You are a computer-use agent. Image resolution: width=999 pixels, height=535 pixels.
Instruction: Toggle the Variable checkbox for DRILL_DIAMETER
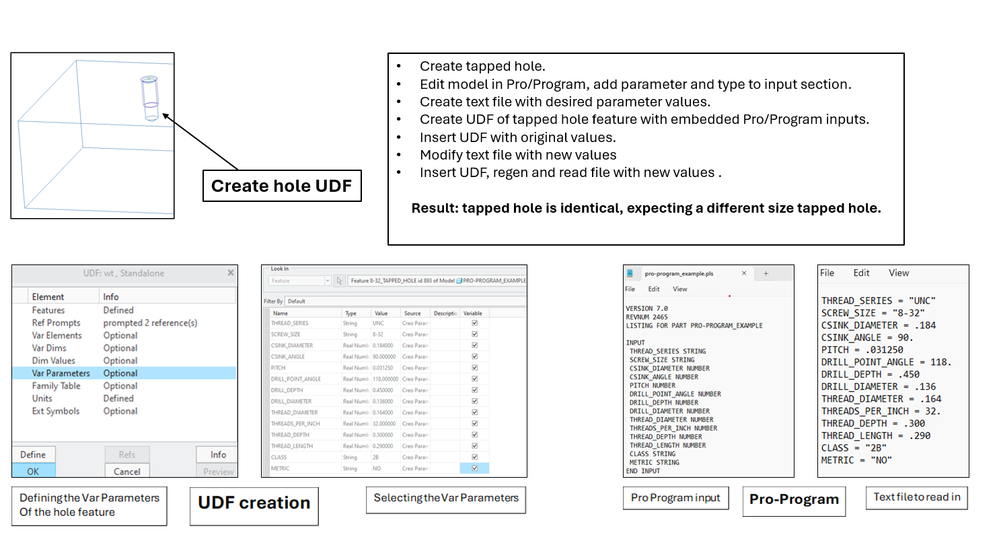474,401
